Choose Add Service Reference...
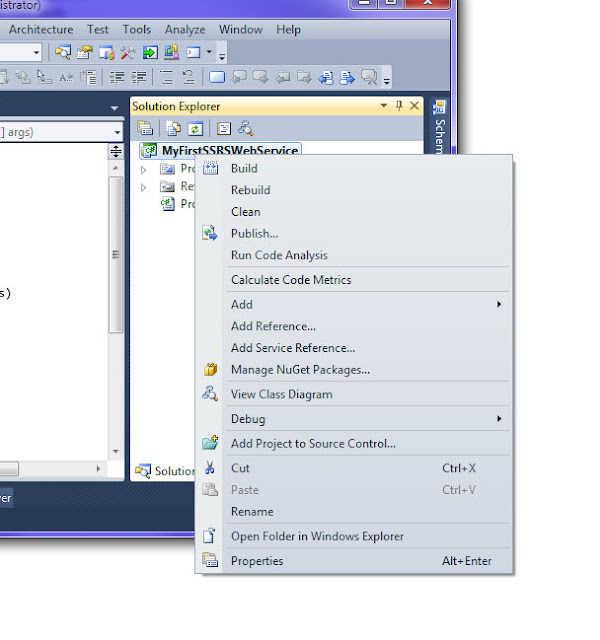This screenshot has height=640, width=600. [x=353, y=348]
